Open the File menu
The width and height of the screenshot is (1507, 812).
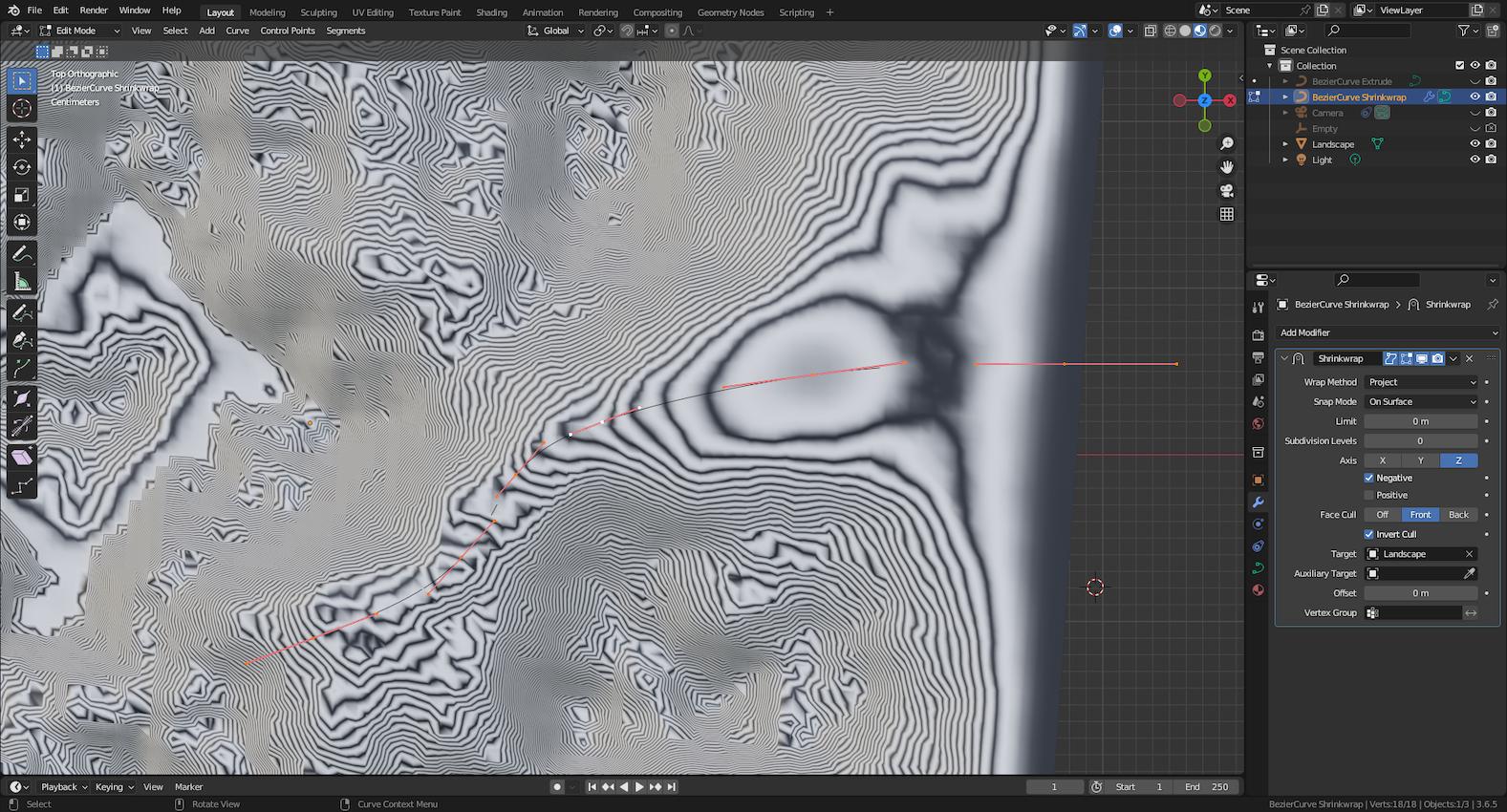coord(34,11)
